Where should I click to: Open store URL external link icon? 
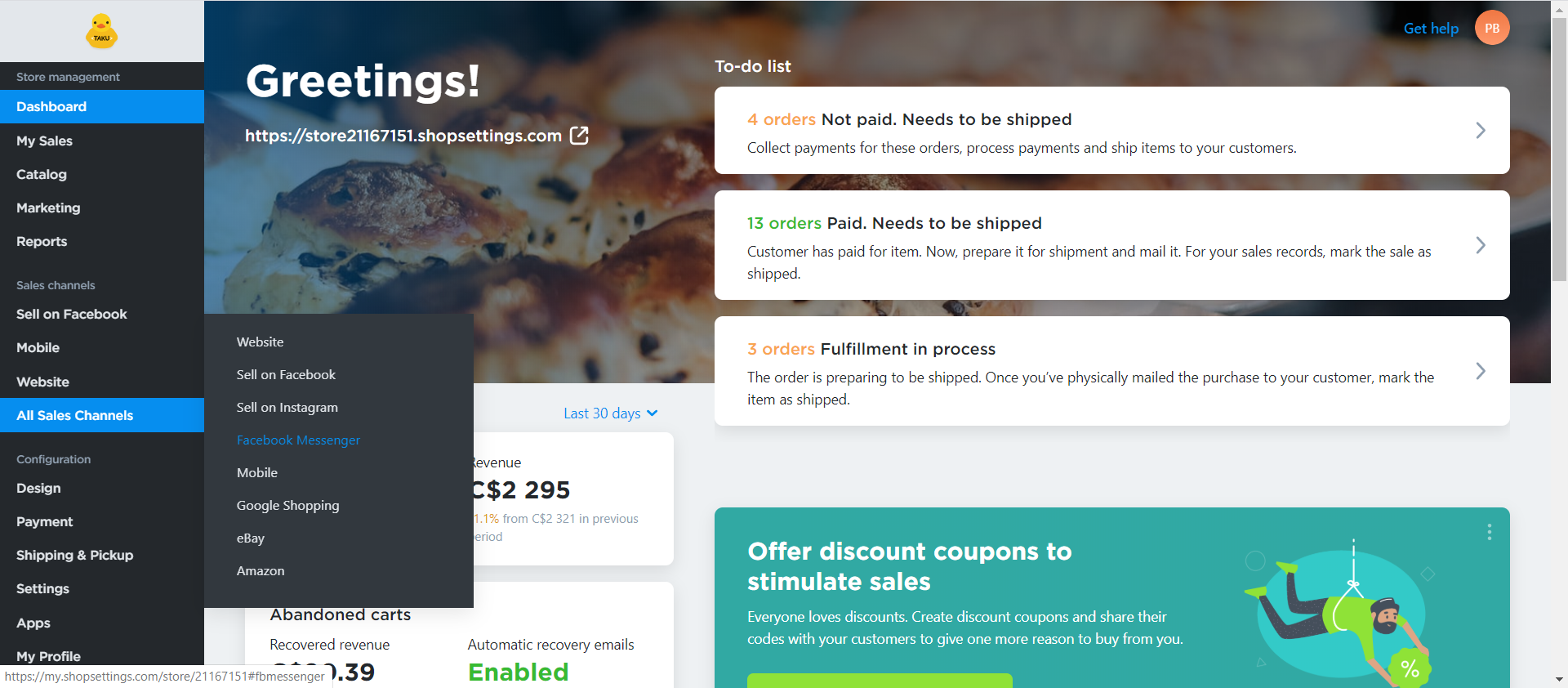(x=579, y=136)
